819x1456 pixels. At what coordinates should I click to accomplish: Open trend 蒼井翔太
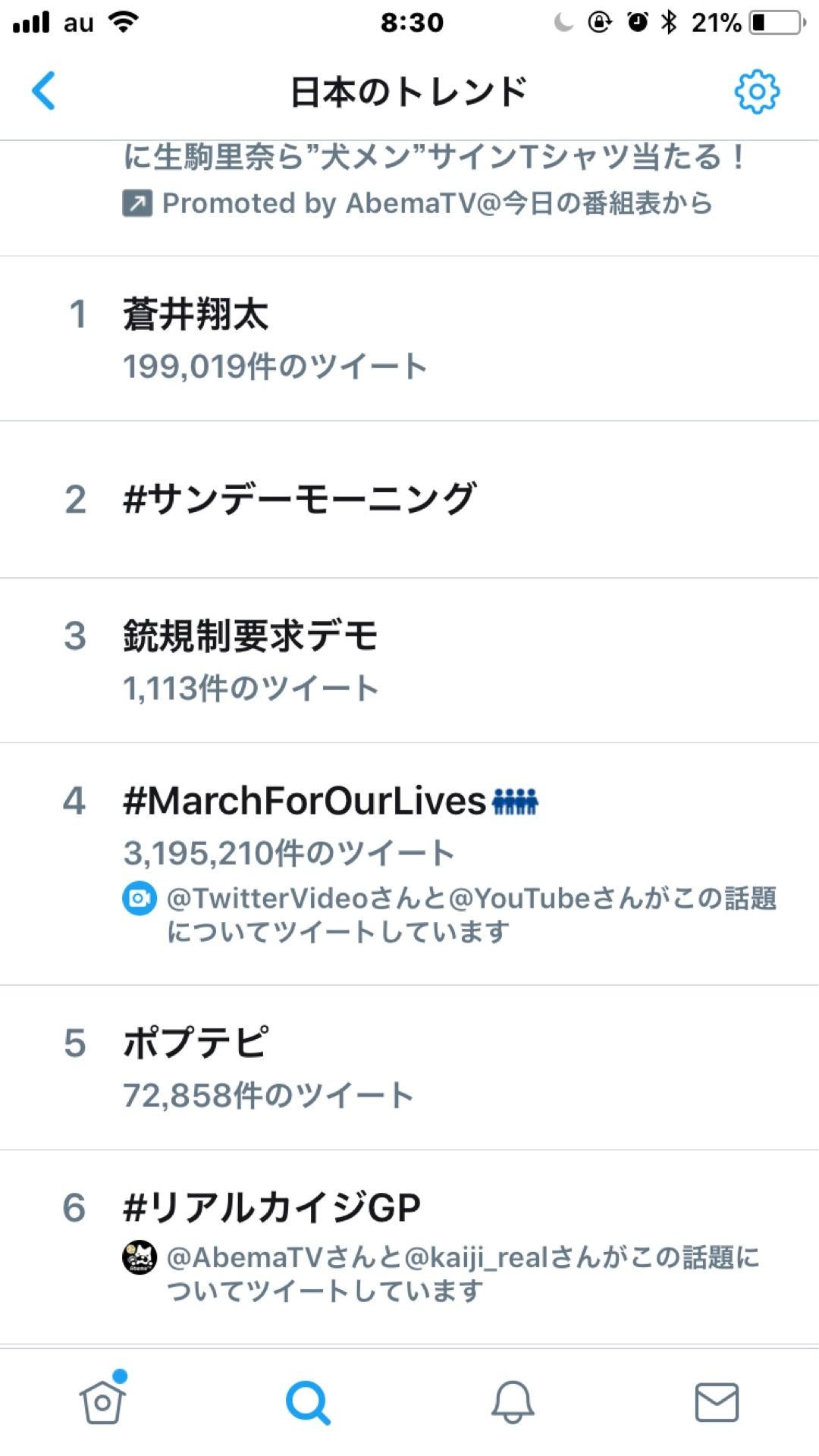pyautogui.click(x=196, y=315)
